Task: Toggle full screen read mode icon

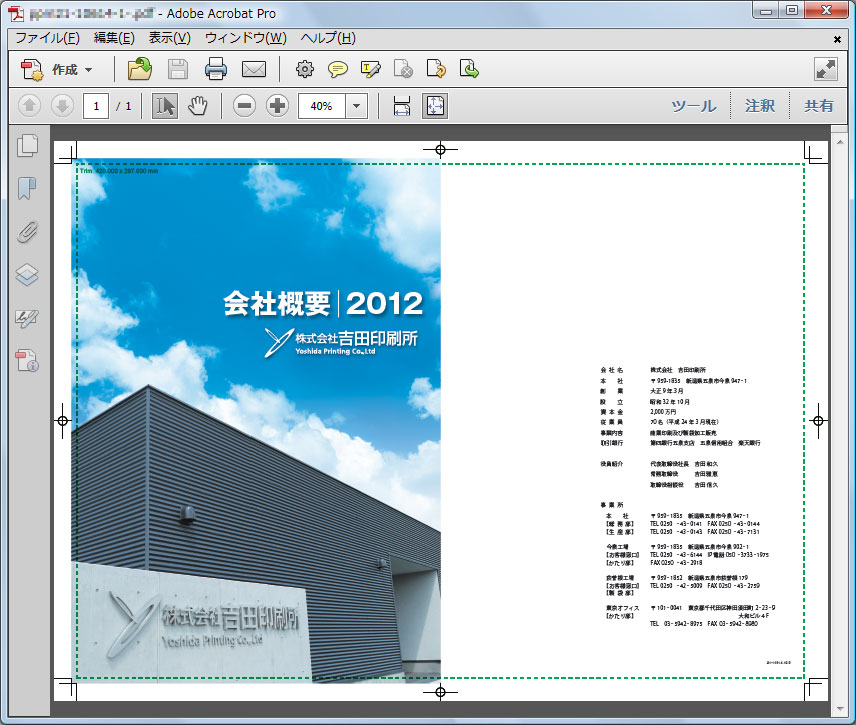Action: [x=825, y=69]
